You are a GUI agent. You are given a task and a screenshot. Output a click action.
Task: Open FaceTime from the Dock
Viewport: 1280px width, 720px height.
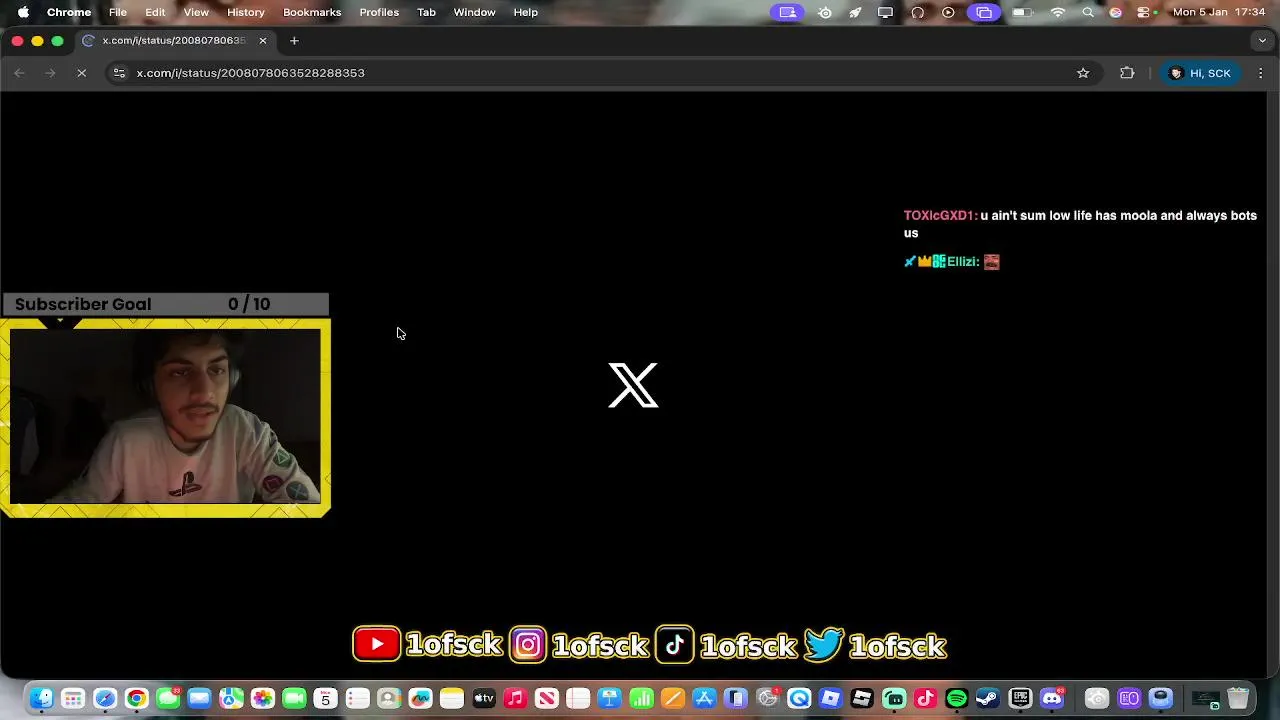click(x=294, y=698)
